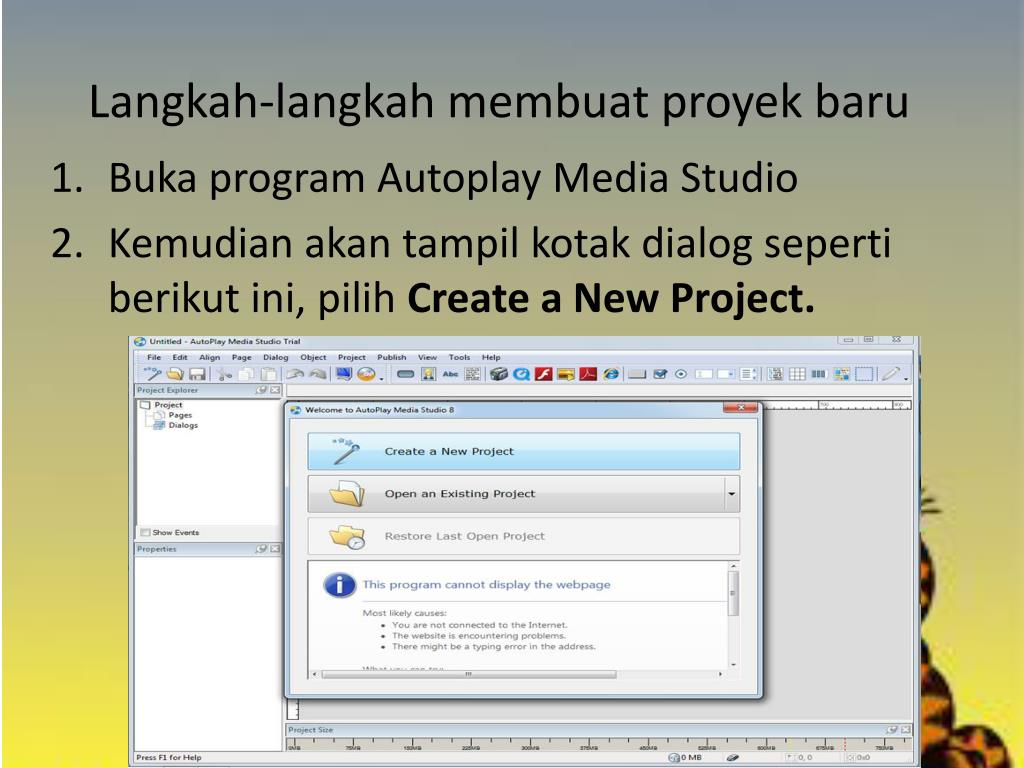Toggle the Show Events checkbox
The width and height of the screenshot is (1024, 768).
(x=146, y=532)
